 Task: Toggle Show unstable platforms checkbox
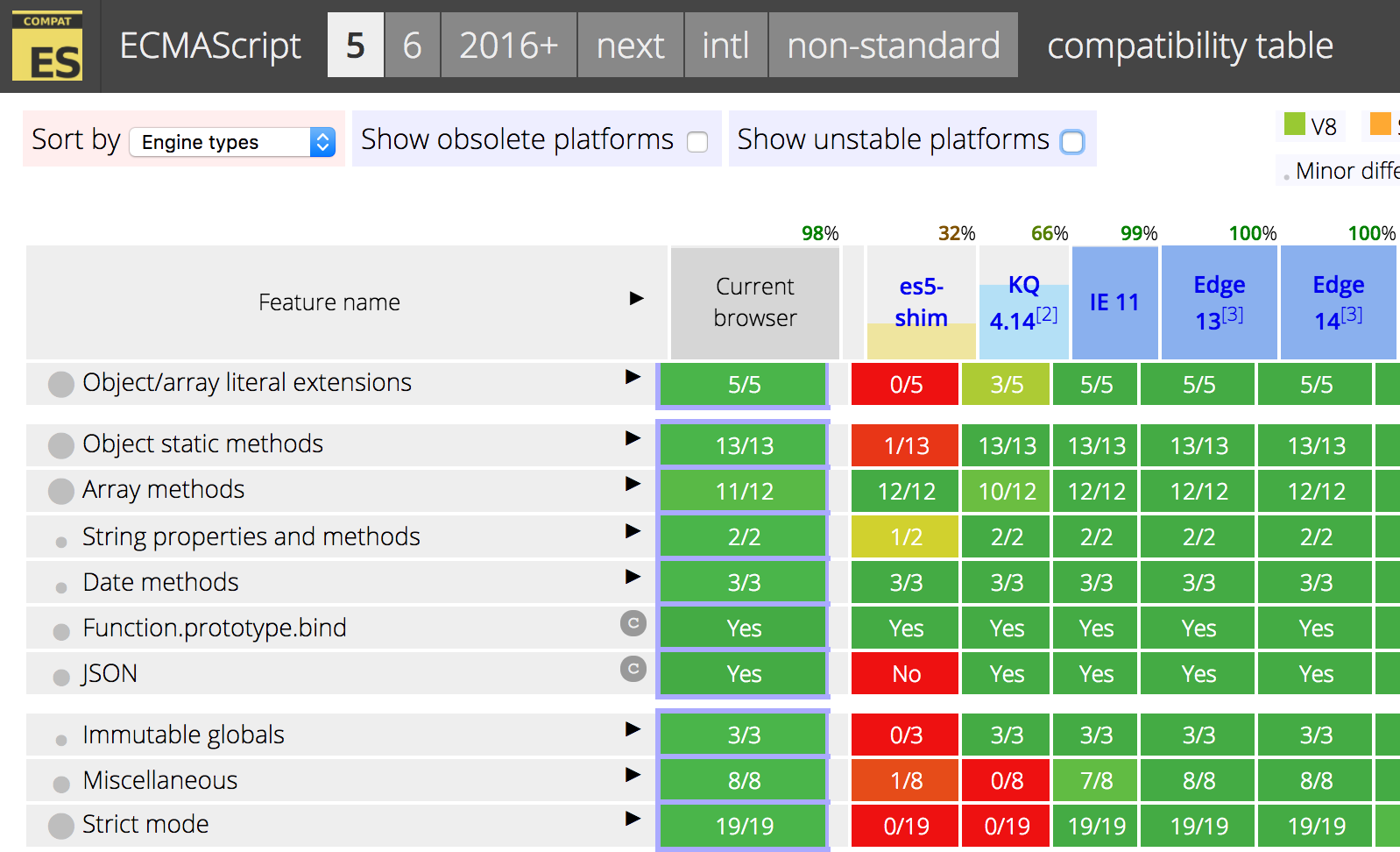pos(1072,142)
